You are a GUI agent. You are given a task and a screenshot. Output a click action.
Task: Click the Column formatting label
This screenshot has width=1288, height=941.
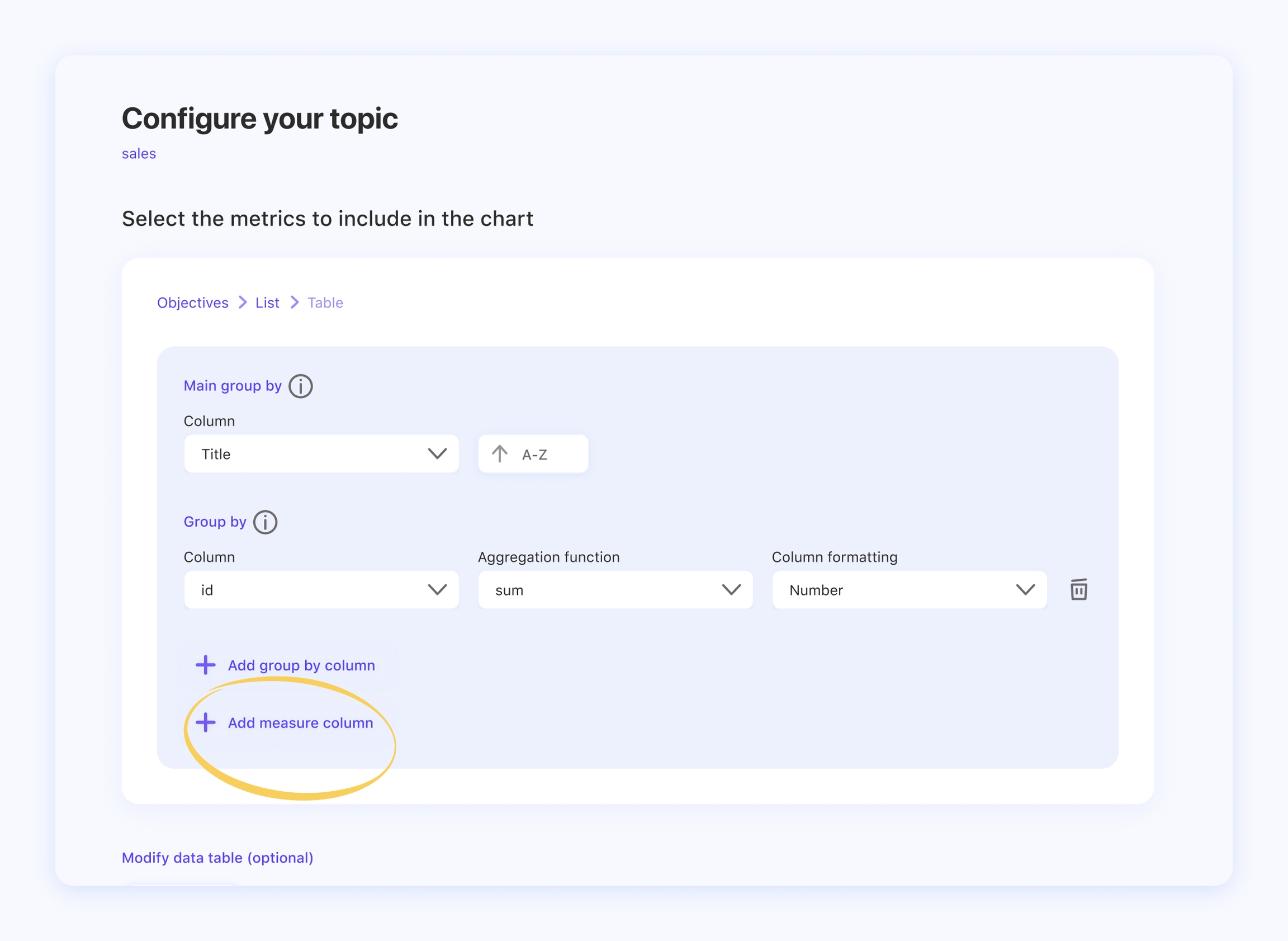[835, 557]
